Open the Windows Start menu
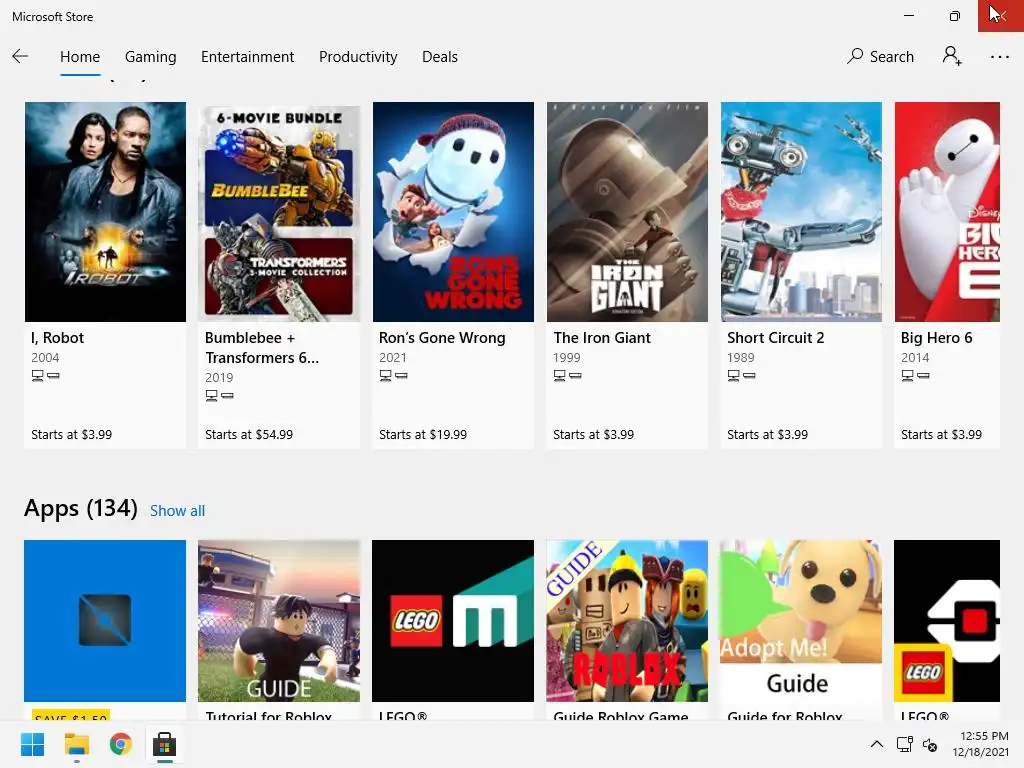The width and height of the screenshot is (1024, 768). (x=33, y=744)
